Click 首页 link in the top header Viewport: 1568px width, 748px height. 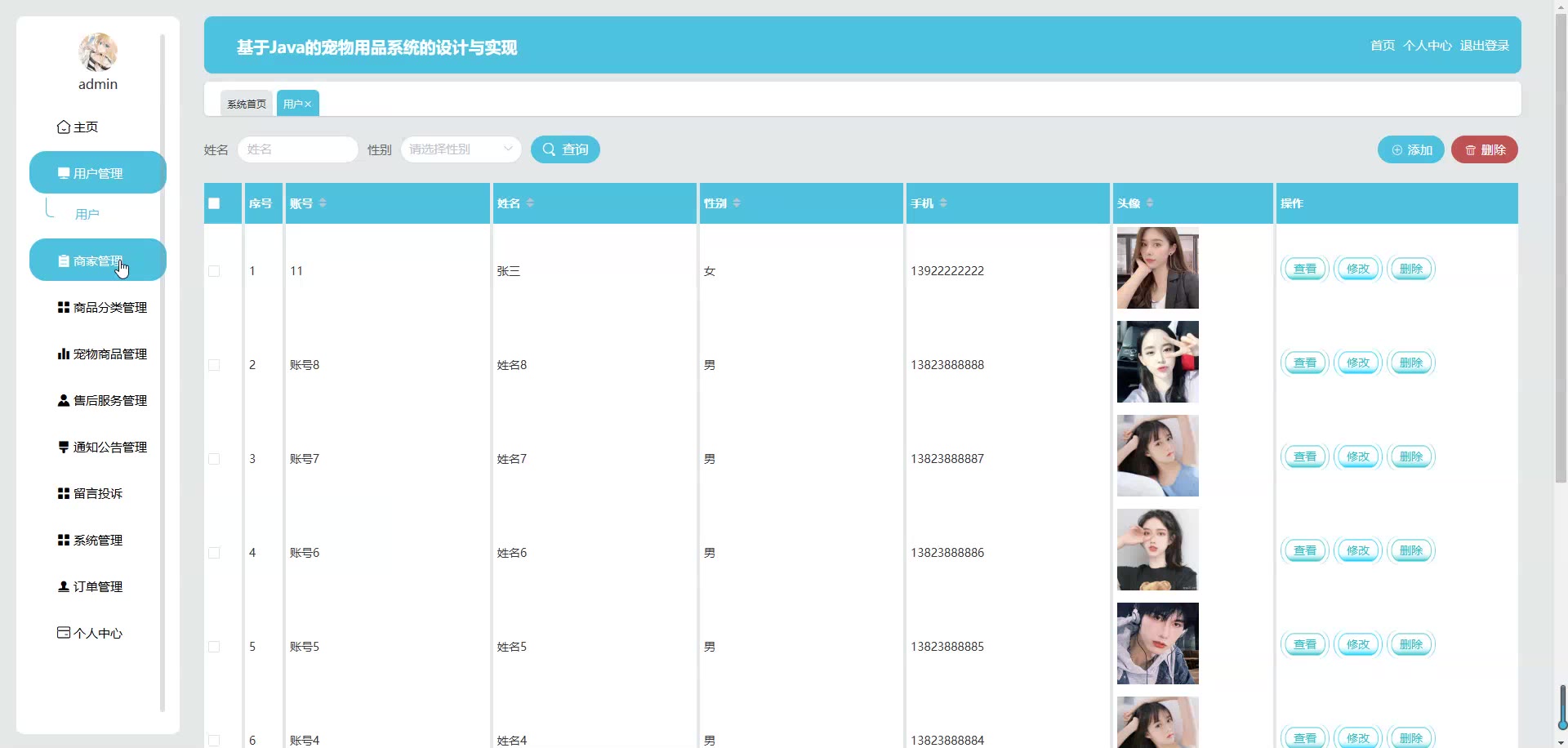click(1383, 46)
